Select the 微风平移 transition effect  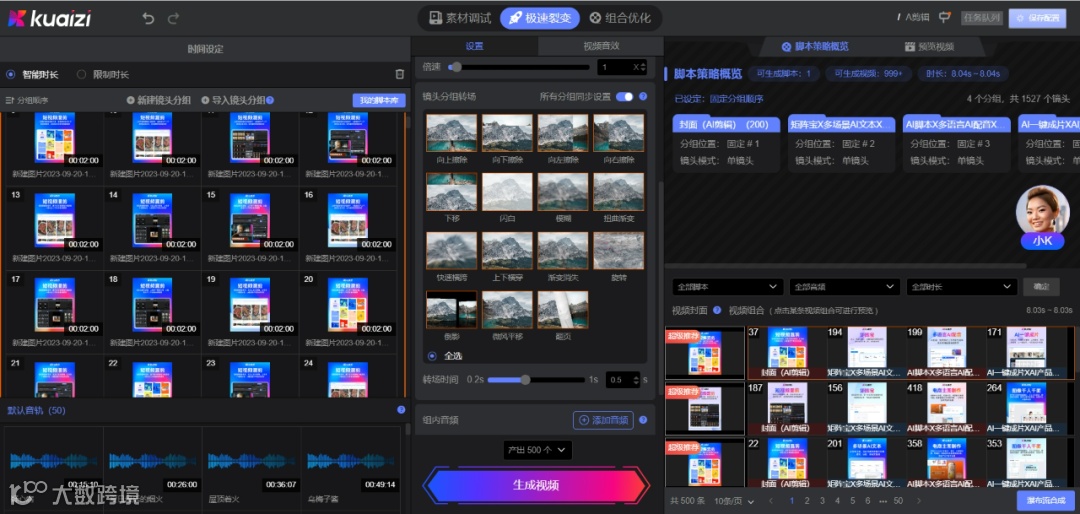point(507,309)
